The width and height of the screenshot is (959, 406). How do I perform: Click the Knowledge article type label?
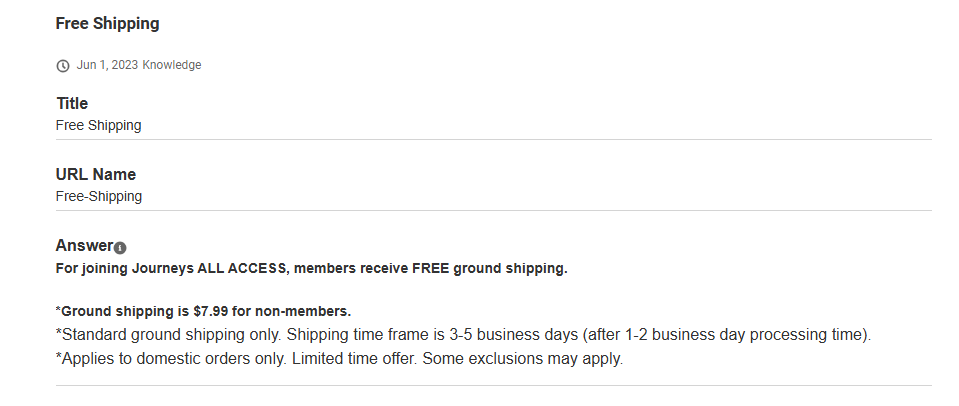pos(172,65)
